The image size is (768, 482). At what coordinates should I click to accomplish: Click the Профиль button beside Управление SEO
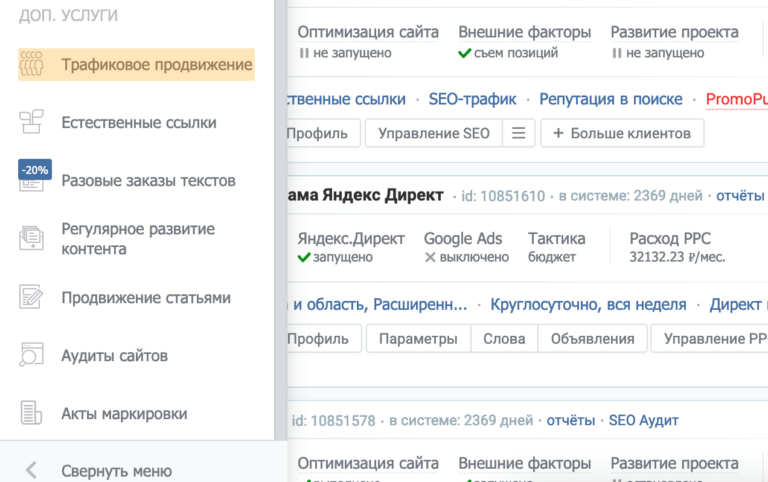(324, 133)
